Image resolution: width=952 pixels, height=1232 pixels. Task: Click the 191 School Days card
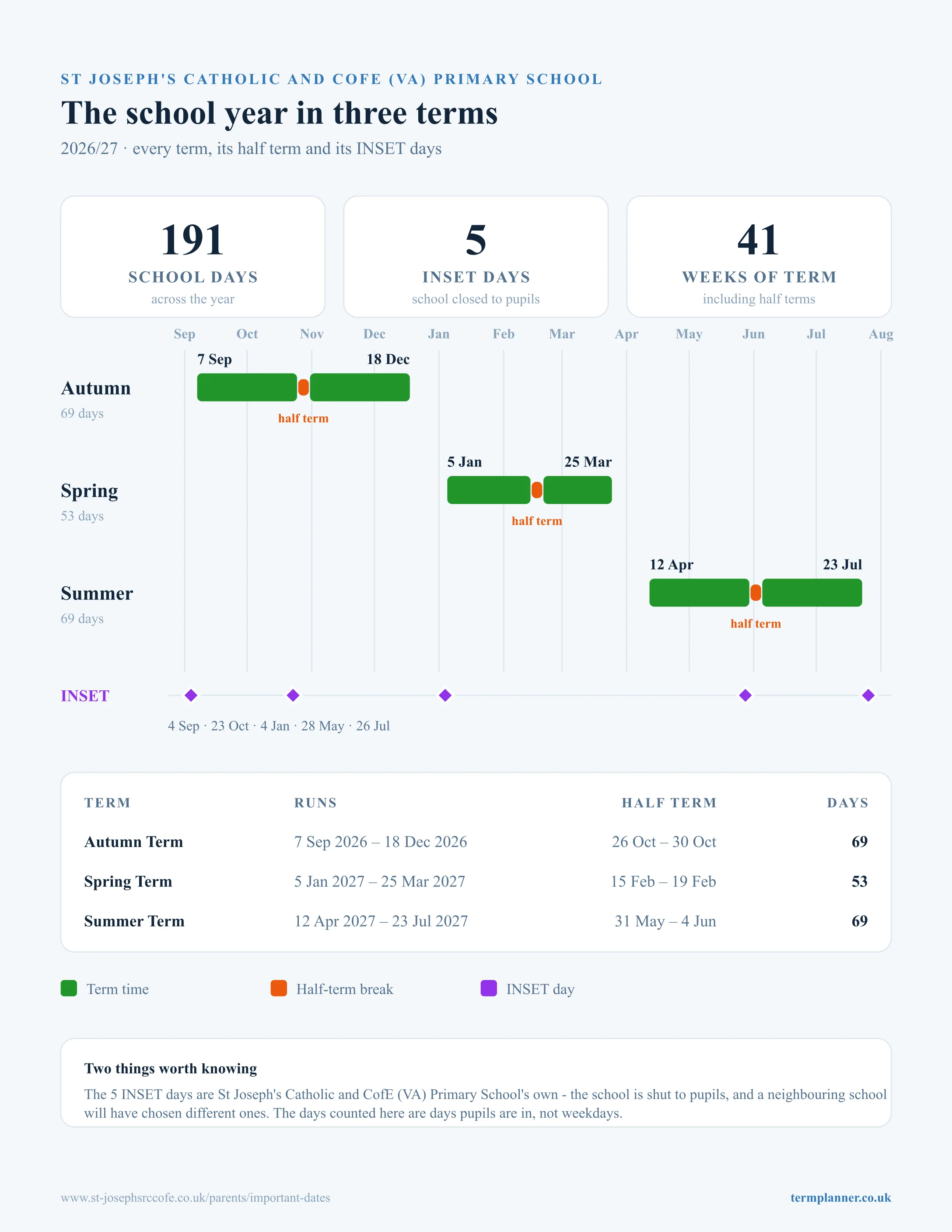pos(193,257)
